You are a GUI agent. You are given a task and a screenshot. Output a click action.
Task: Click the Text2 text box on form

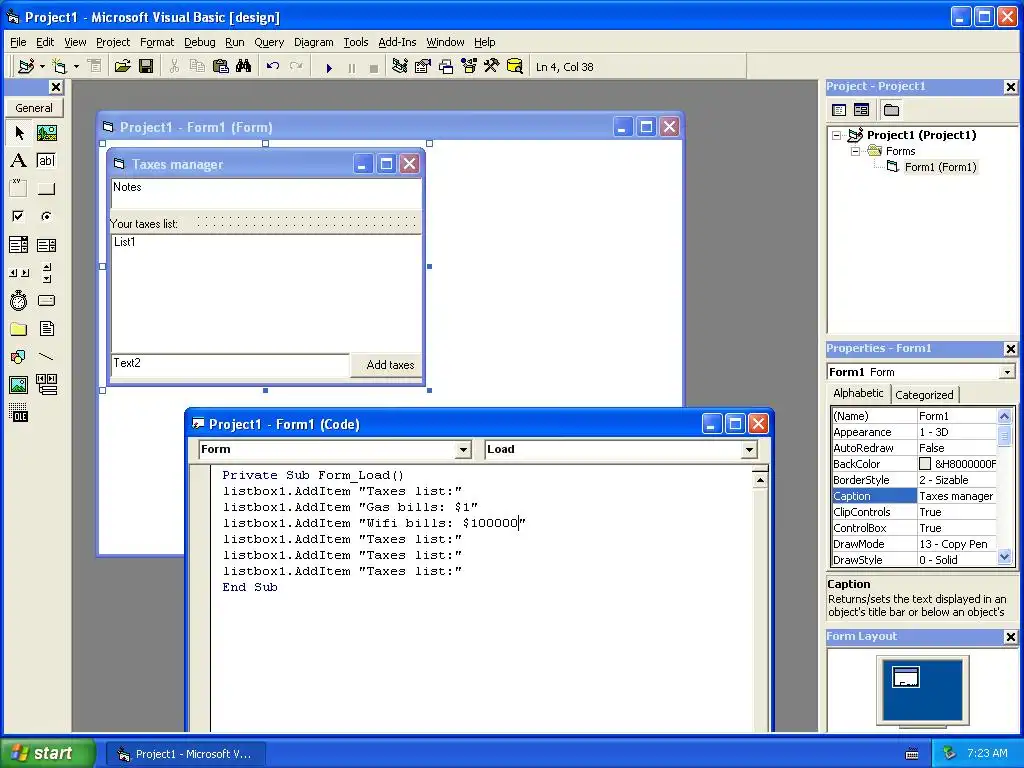231,364
